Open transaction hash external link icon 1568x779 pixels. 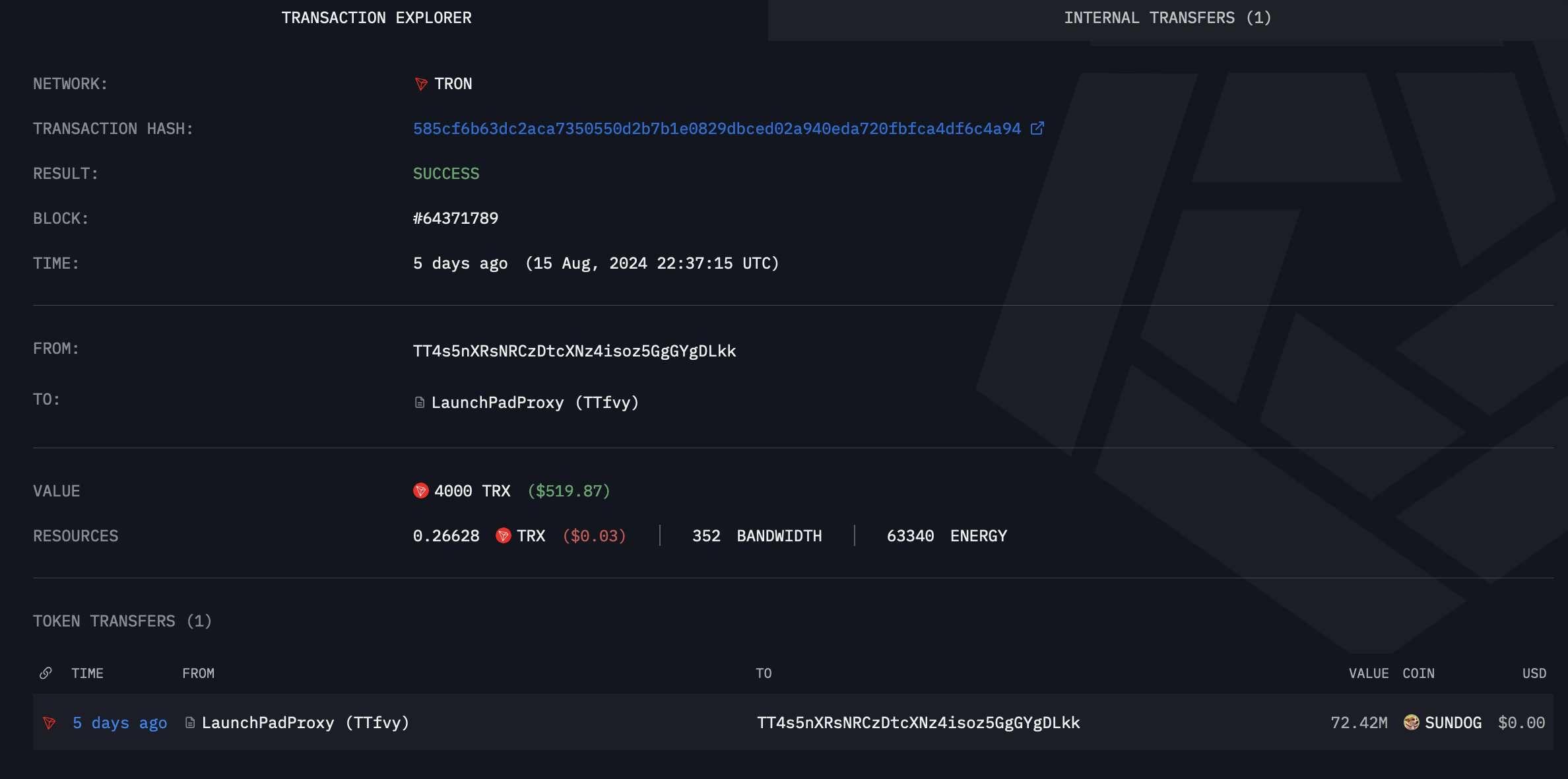pyautogui.click(x=1037, y=128)
